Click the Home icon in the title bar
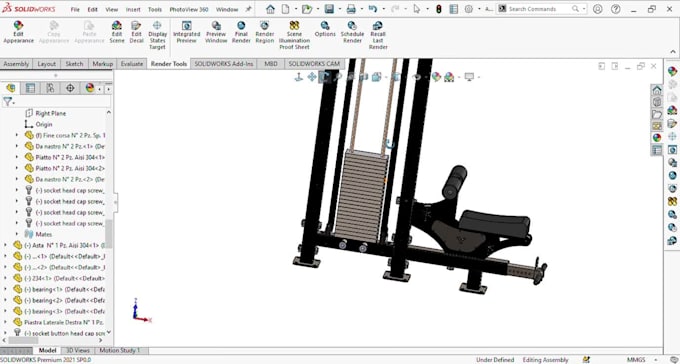 (x=270, y=9)
